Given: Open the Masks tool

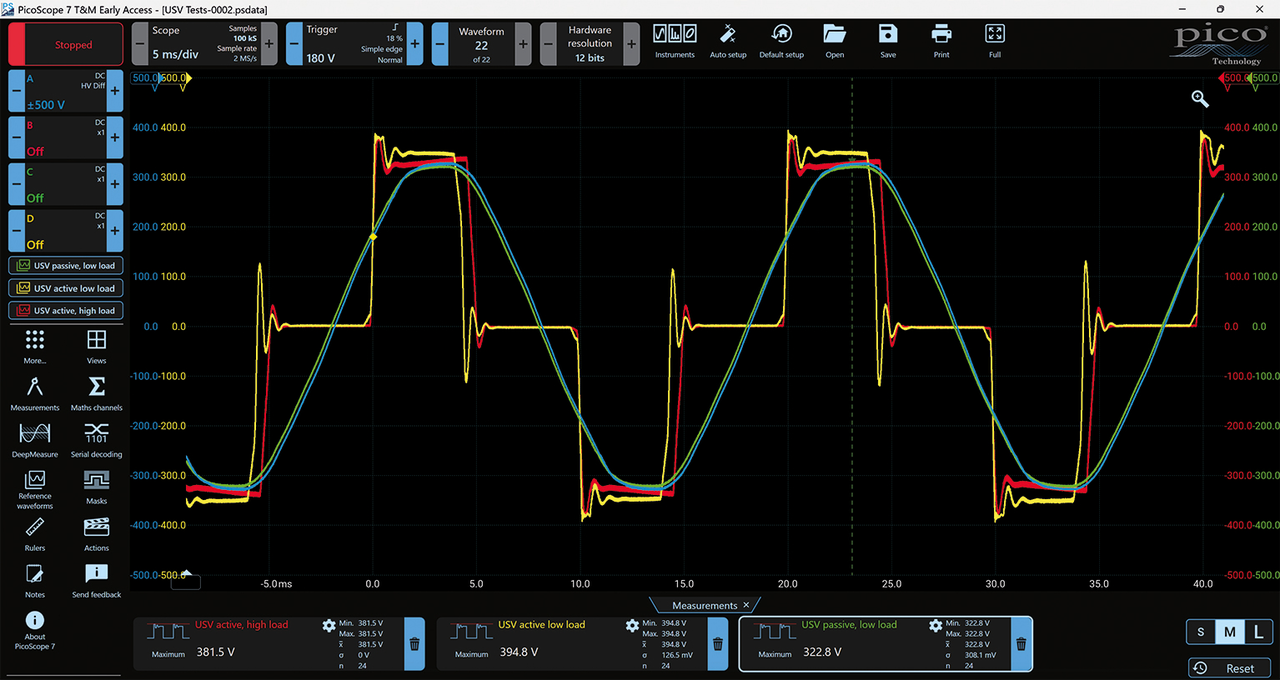Looking at the screenshot, I should tap(96, 487).
